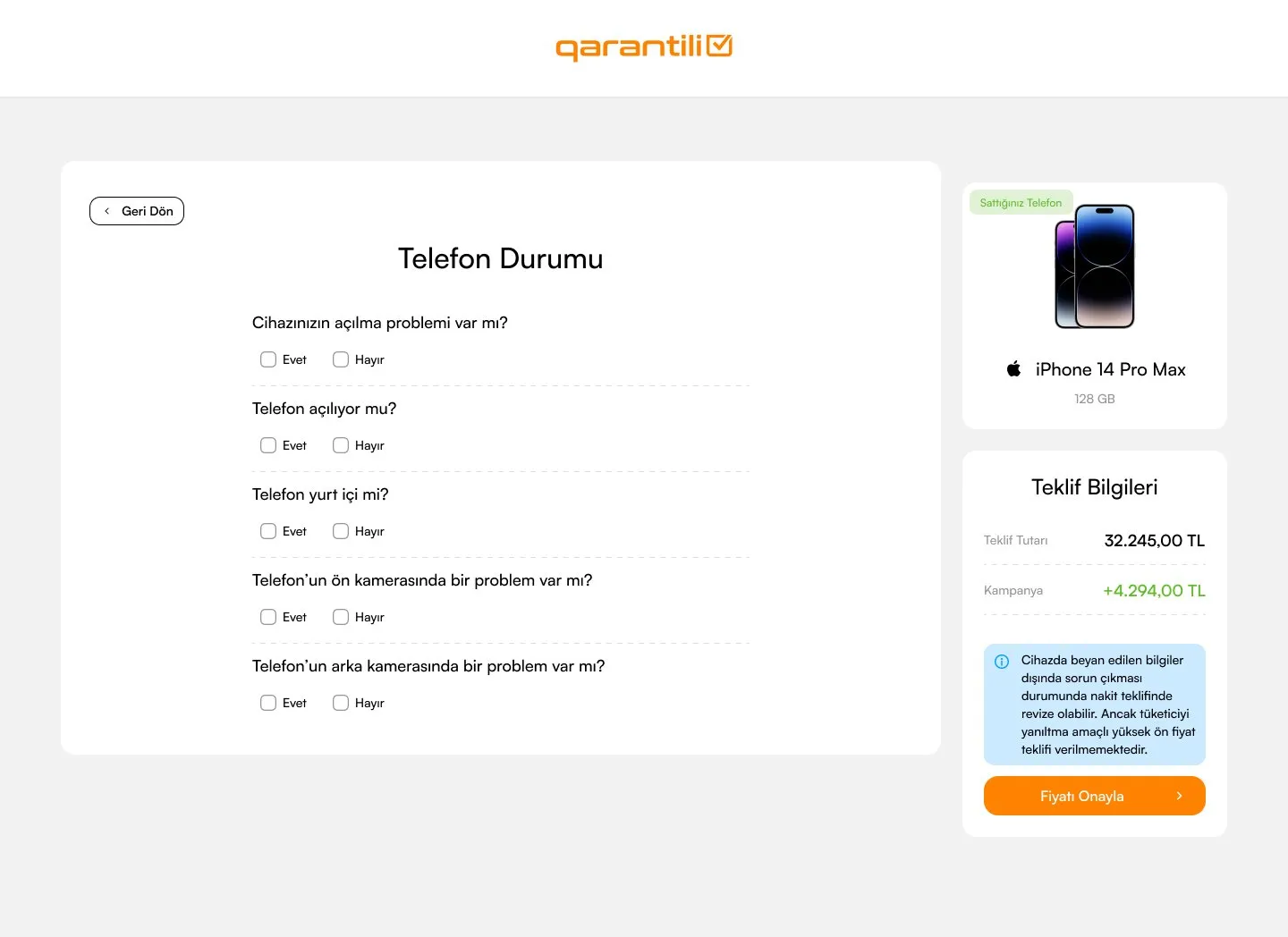Click the question 'Telefon yurt içi mi?'
1288x937 pixels.
click(x=320, y=494)
